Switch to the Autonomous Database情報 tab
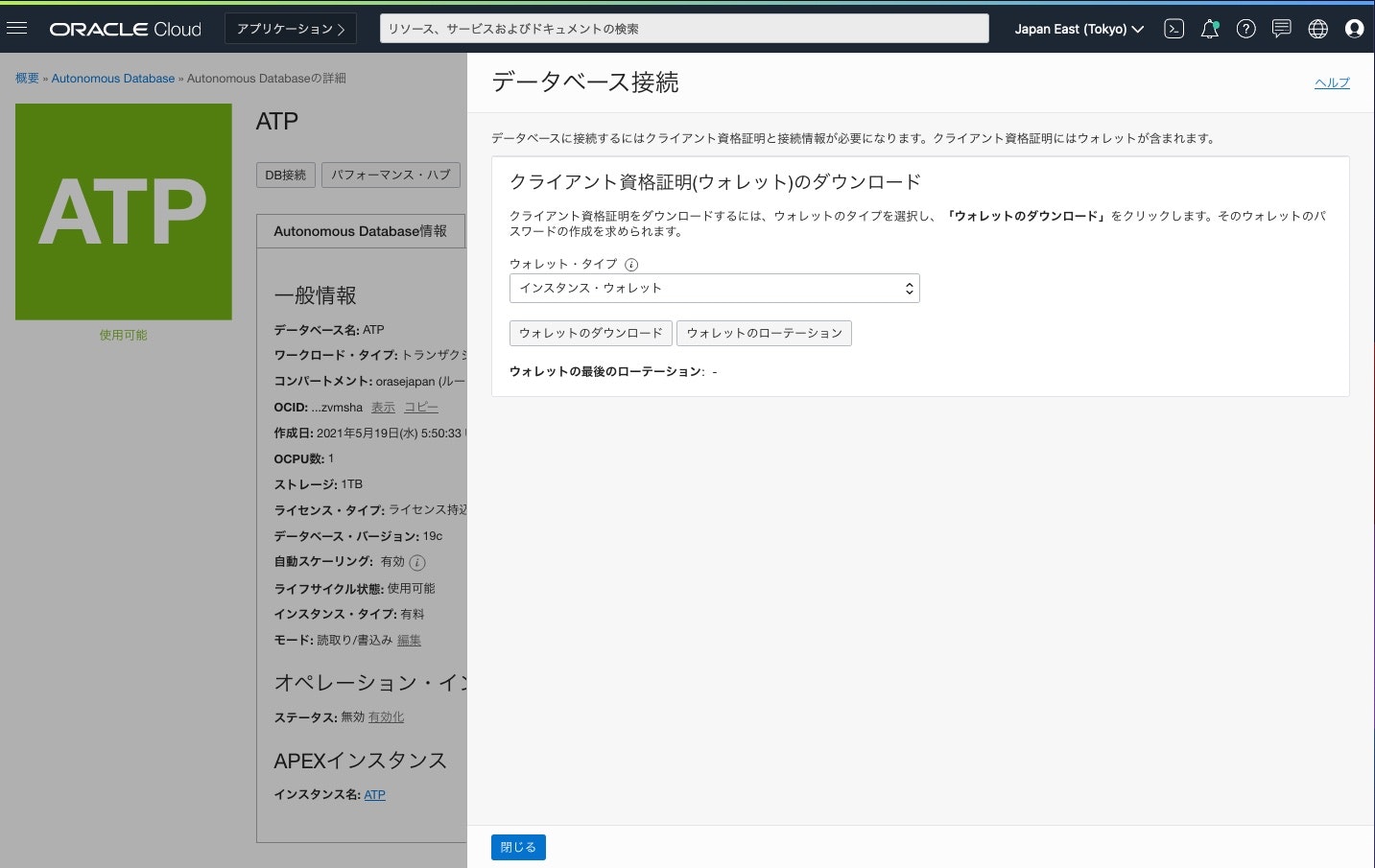This screenshot has width=1375, height=868. (x=361, y=230)
